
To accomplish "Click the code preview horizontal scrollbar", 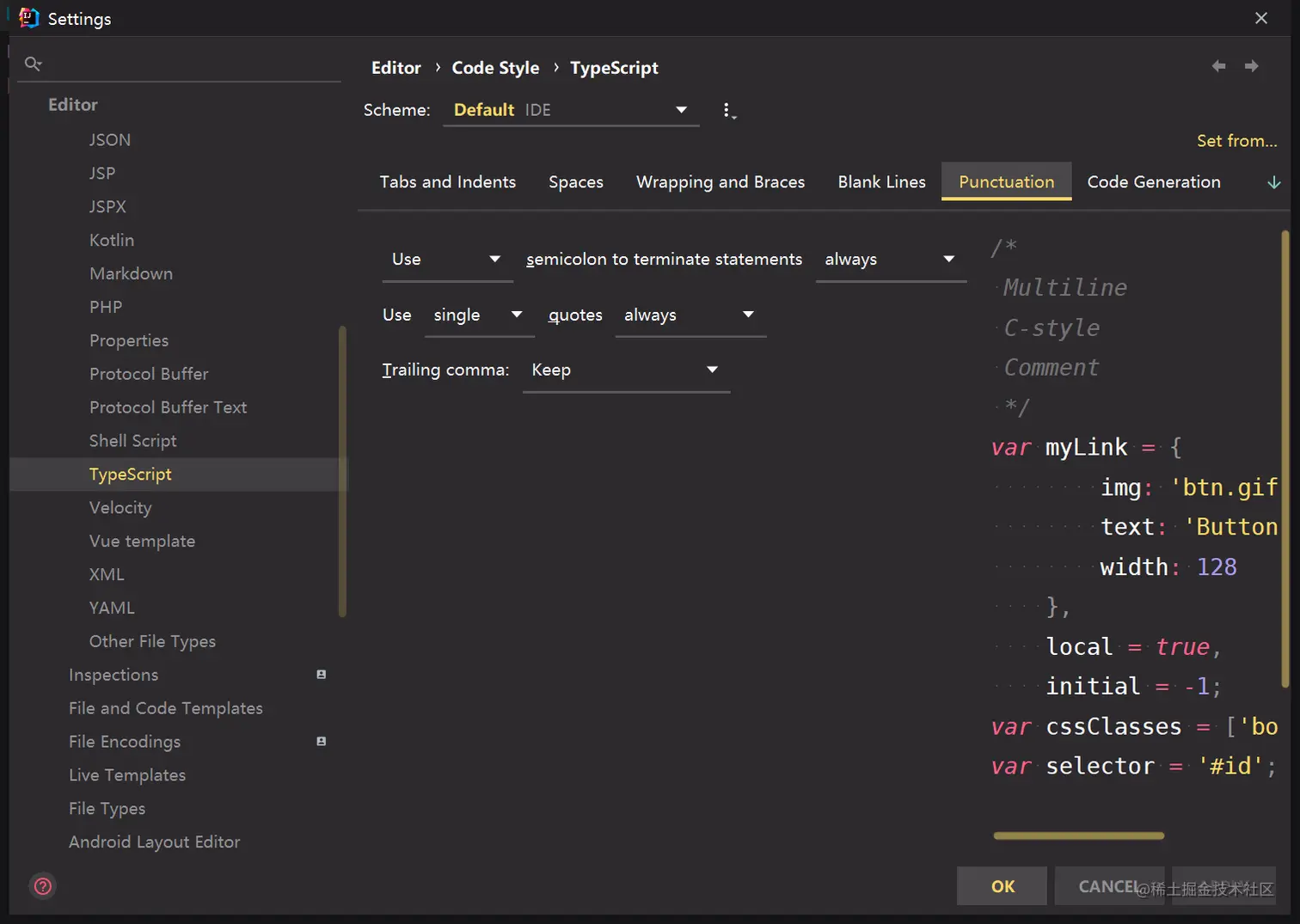I will point(1079,835).
